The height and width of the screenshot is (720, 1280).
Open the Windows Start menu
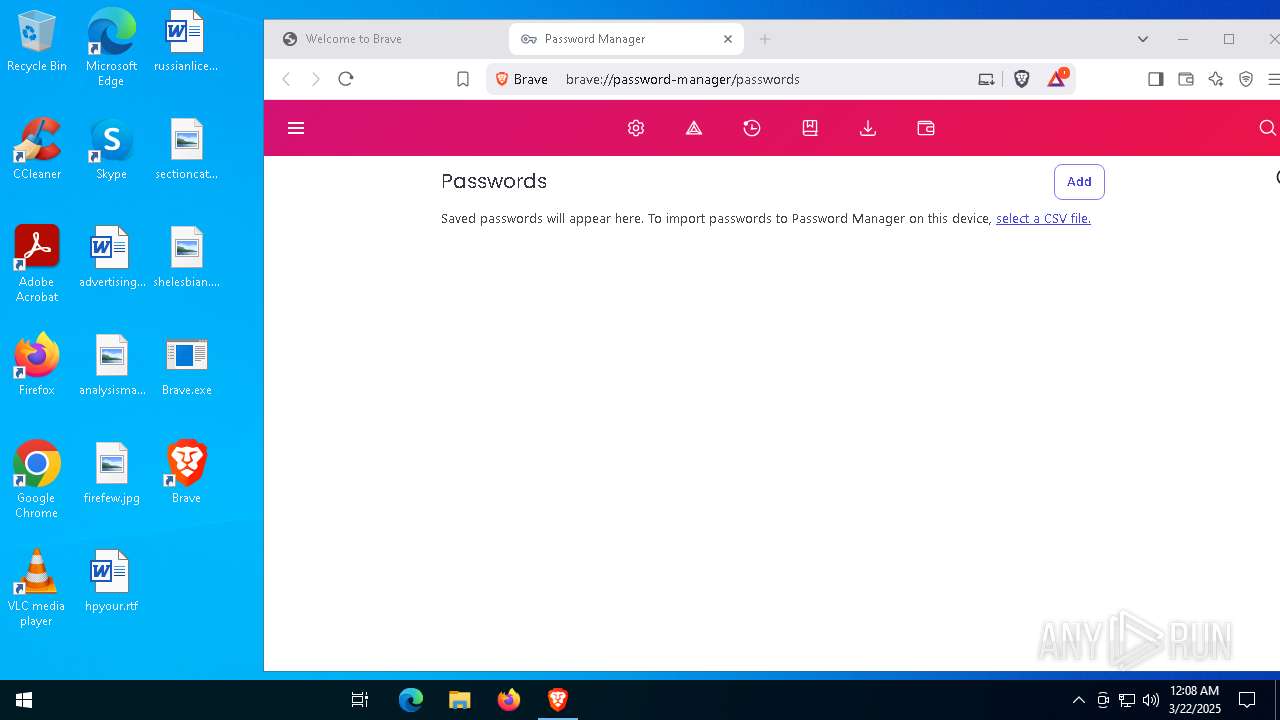24,700
